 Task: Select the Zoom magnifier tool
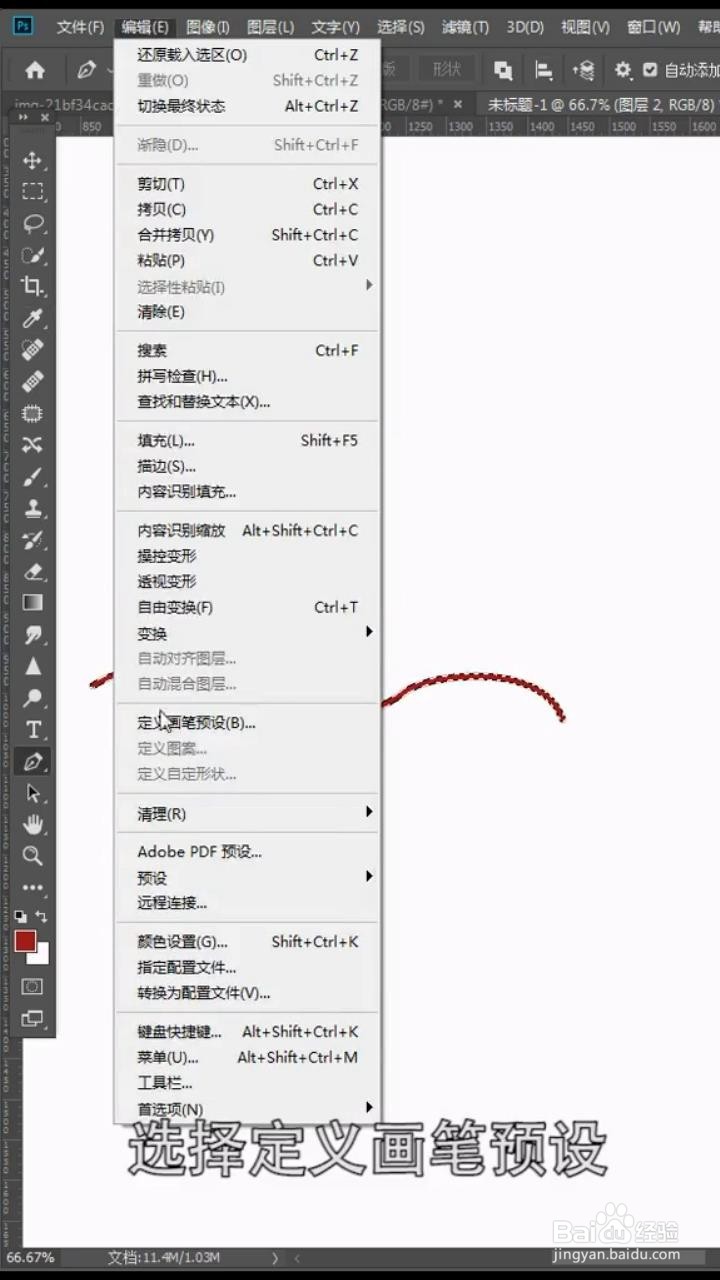coord(33,856)
